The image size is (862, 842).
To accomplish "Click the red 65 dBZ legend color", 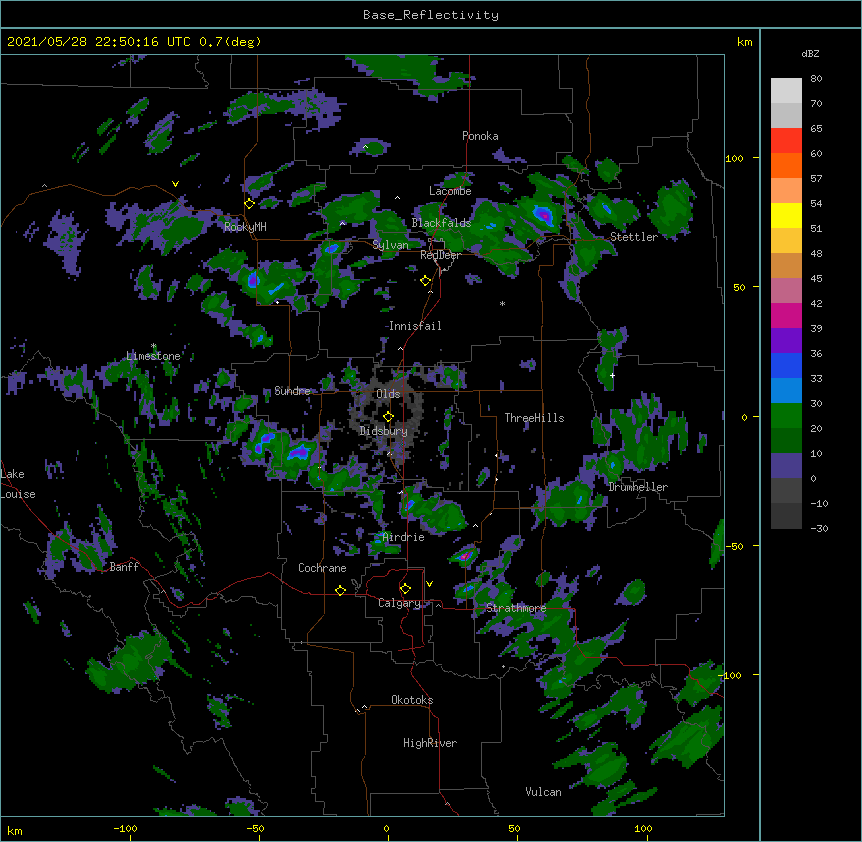I will (786, 140).
